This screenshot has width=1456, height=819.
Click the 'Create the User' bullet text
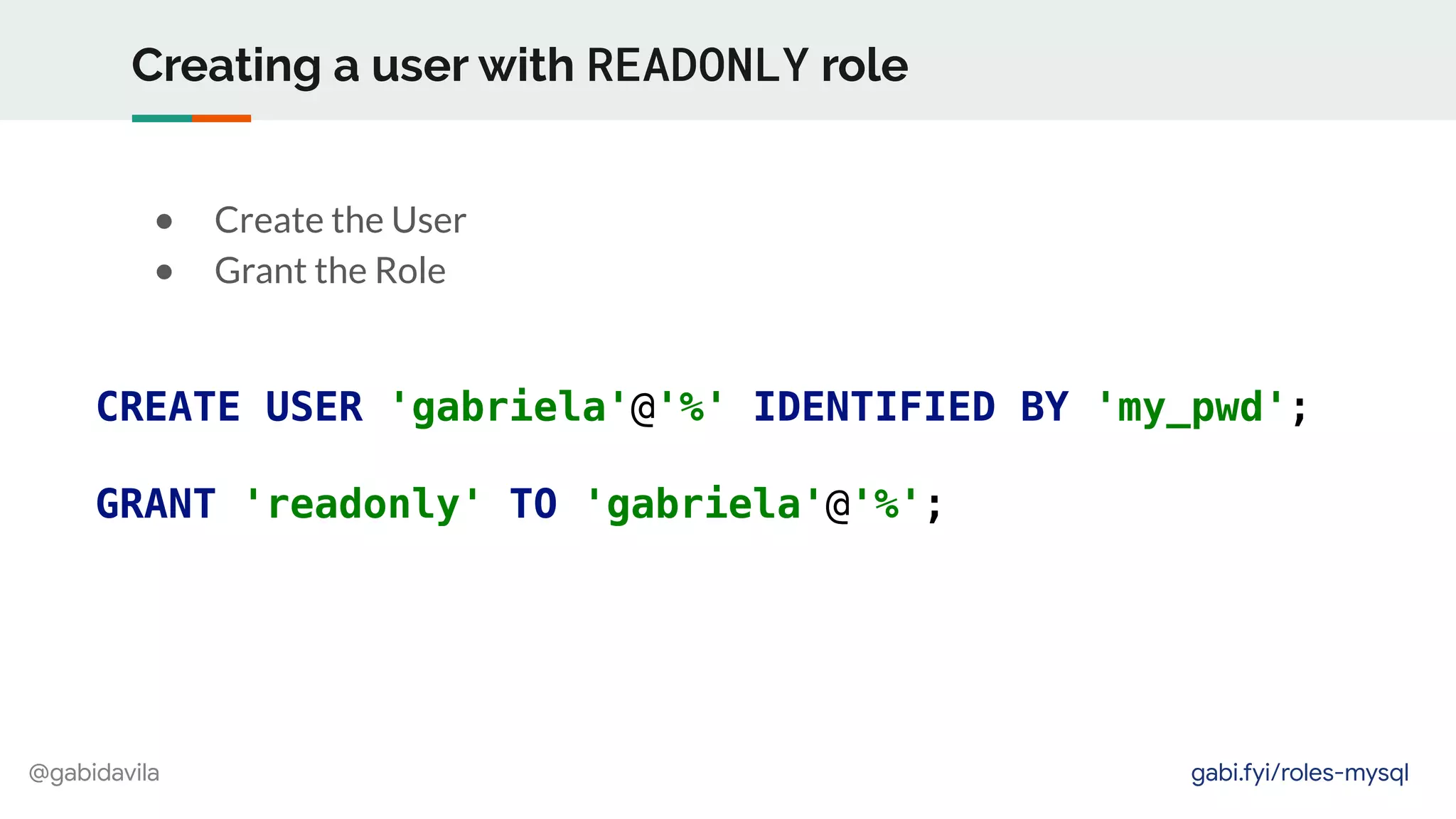point(340,220)
